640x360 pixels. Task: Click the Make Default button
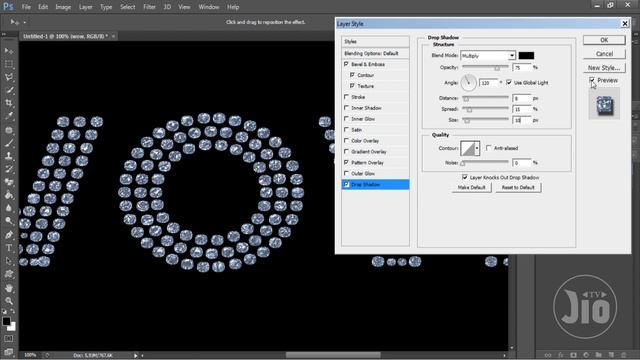coord(471,187)
